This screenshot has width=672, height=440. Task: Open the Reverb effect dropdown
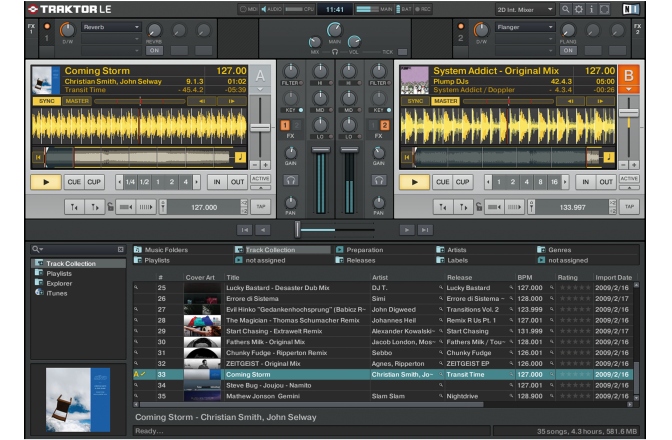[x=111, y=27]
